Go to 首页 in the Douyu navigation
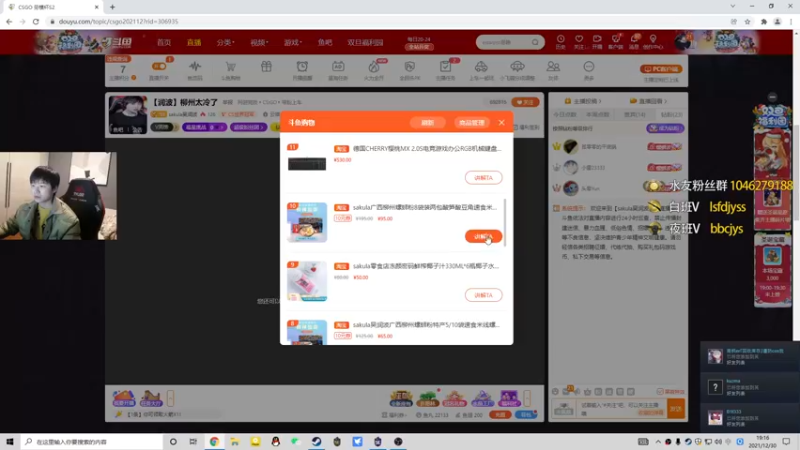The height and width of the screenshot is (450, 800). 164,42
